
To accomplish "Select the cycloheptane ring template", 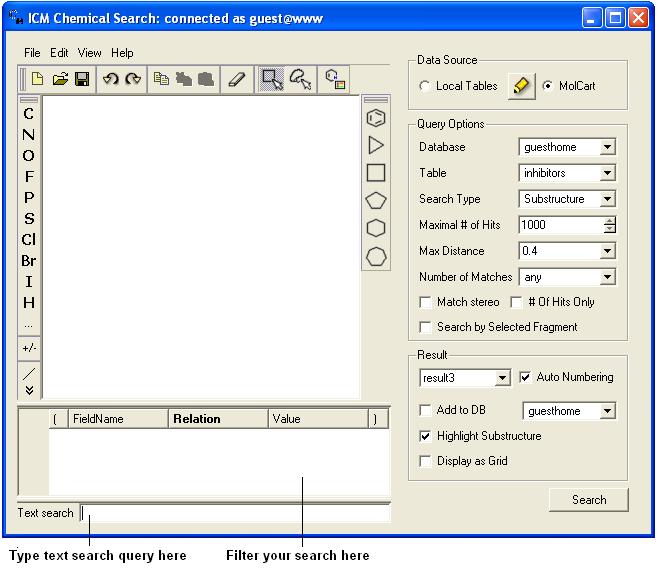I will tap(376, 256).
